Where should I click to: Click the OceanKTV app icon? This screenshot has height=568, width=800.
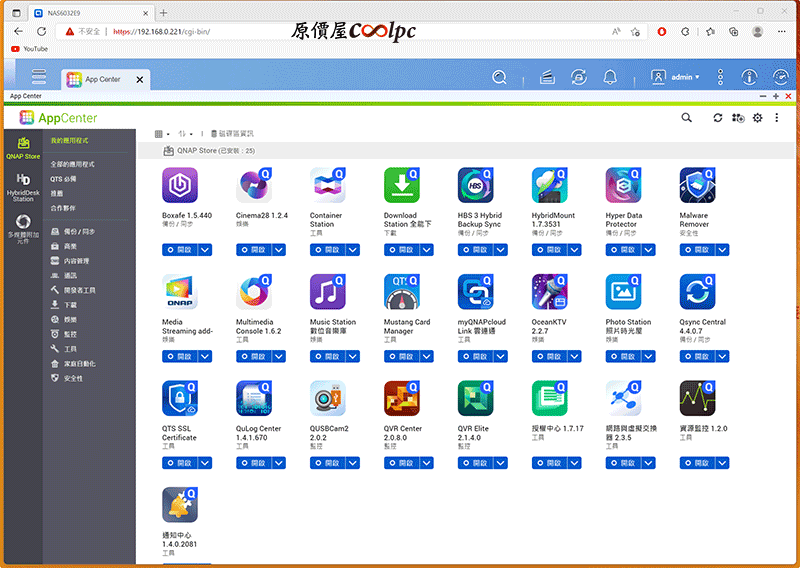(549, 292)
